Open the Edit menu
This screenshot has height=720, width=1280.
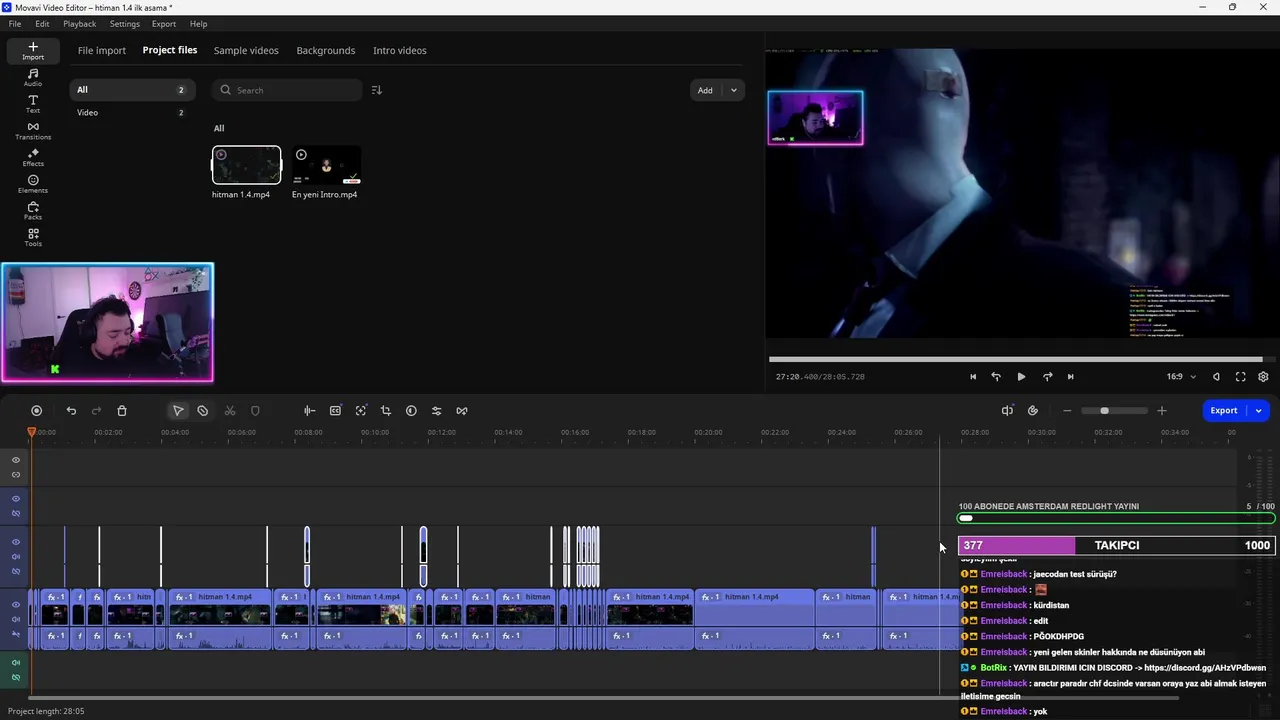click(x=42, y=24)
